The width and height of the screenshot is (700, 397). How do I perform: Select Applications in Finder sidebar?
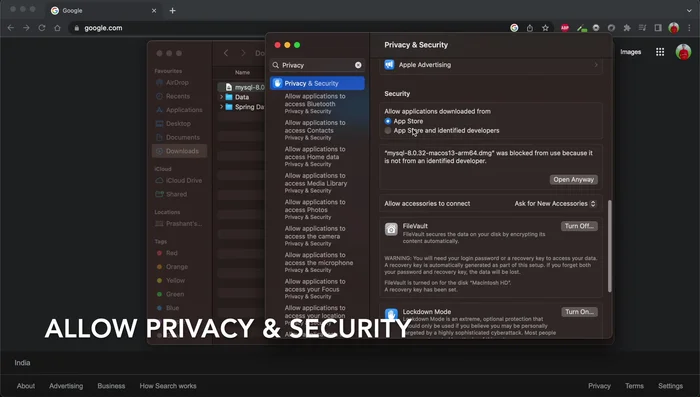point(179,110)
